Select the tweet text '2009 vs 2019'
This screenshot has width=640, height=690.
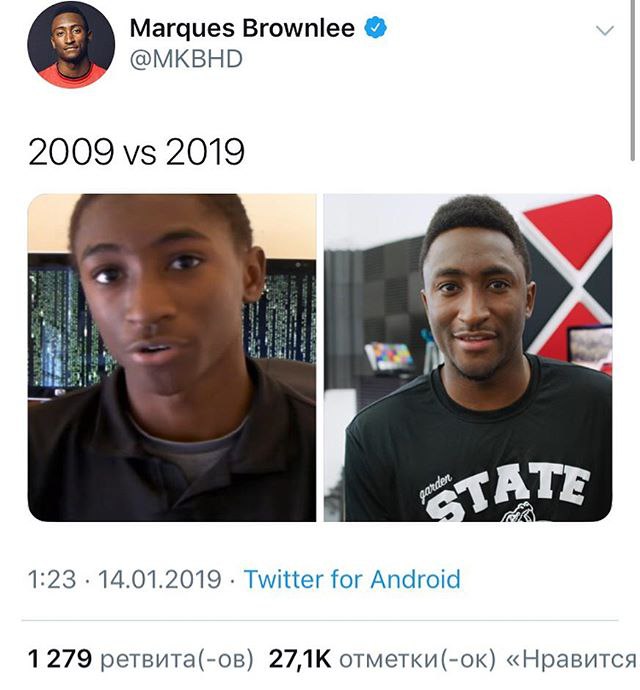136,151
